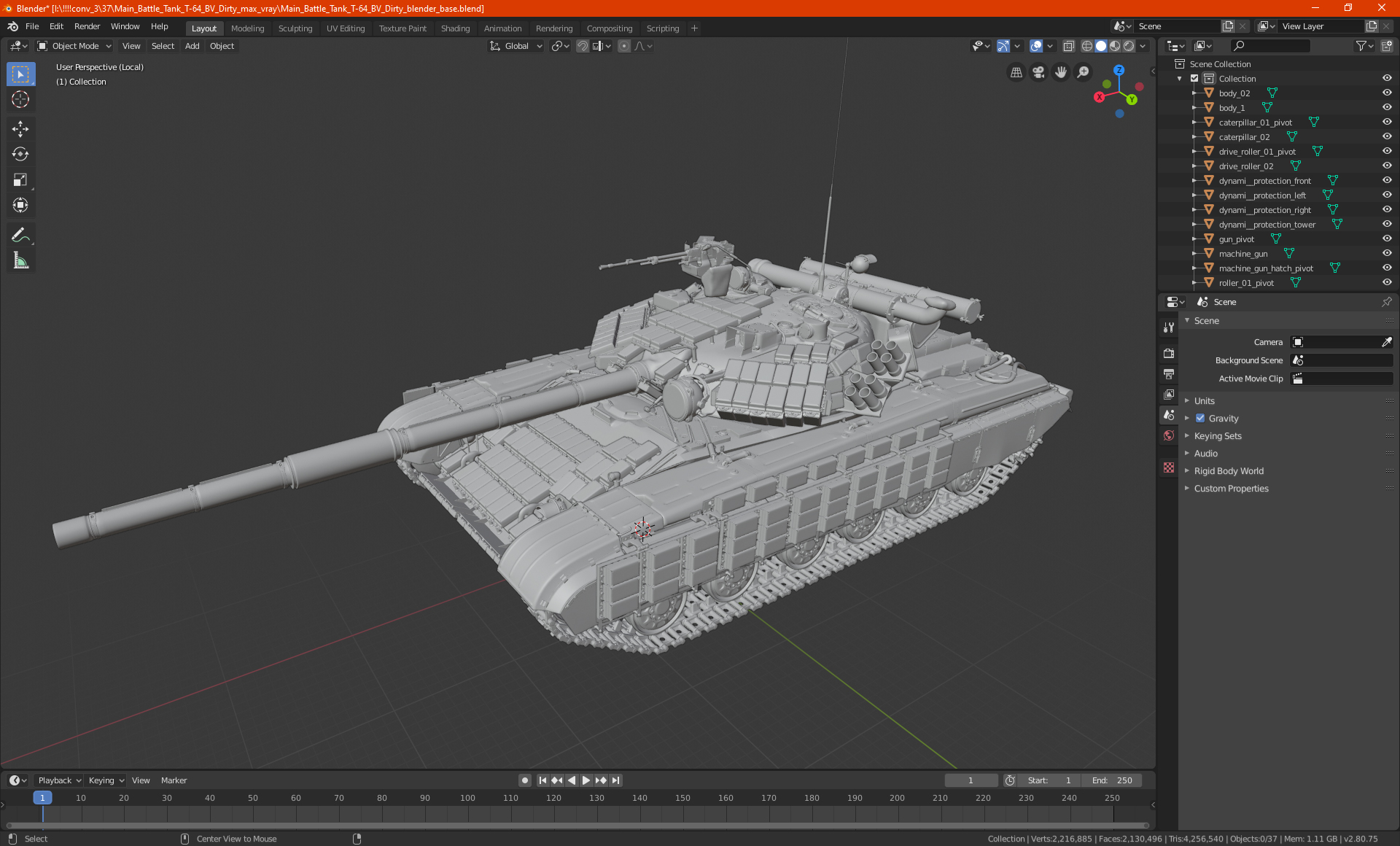Screen dimensions: 1400x846
Task: Open the Keying popover in timeline
Action: [x=106, y=780]
